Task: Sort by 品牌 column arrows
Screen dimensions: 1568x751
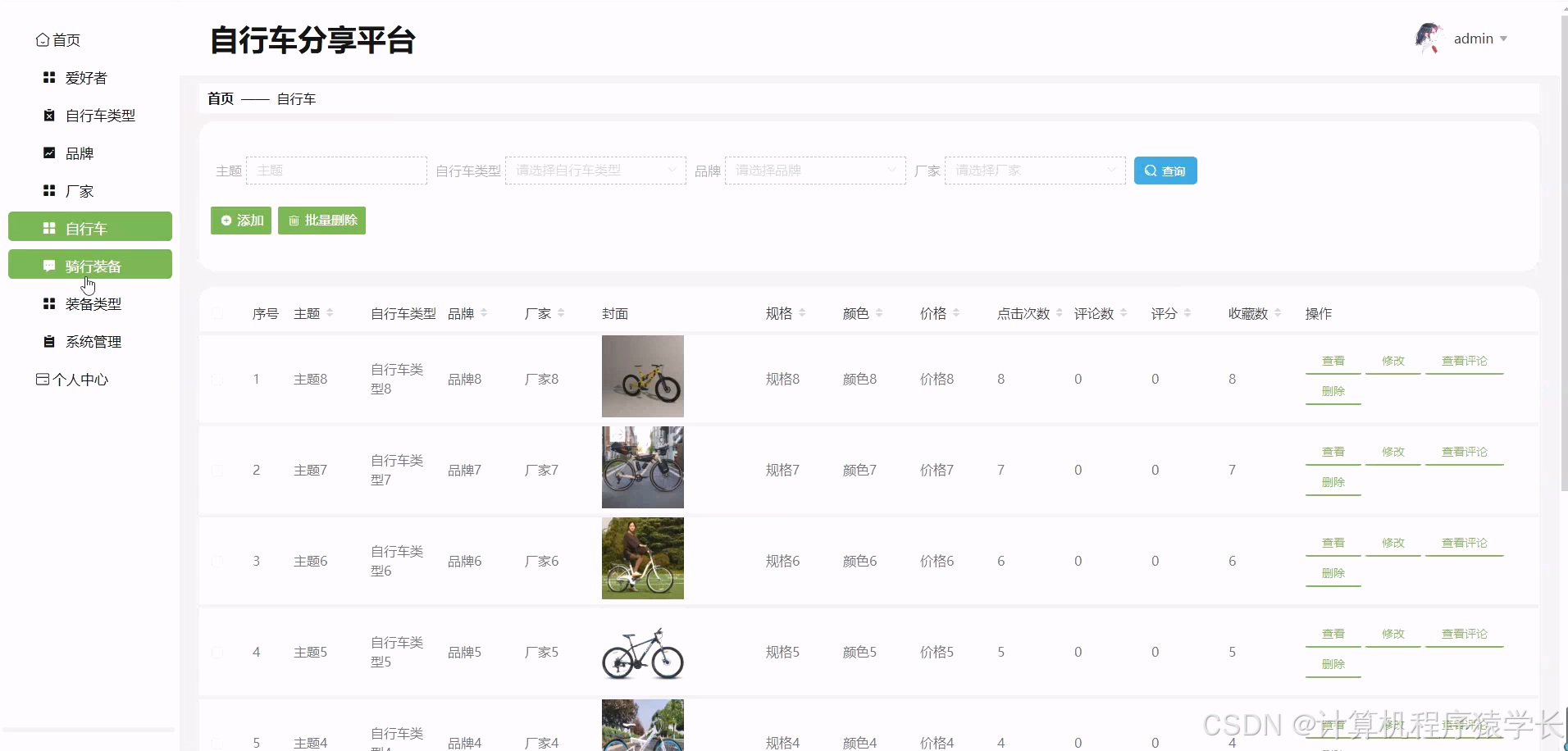Action: point(484,313)
